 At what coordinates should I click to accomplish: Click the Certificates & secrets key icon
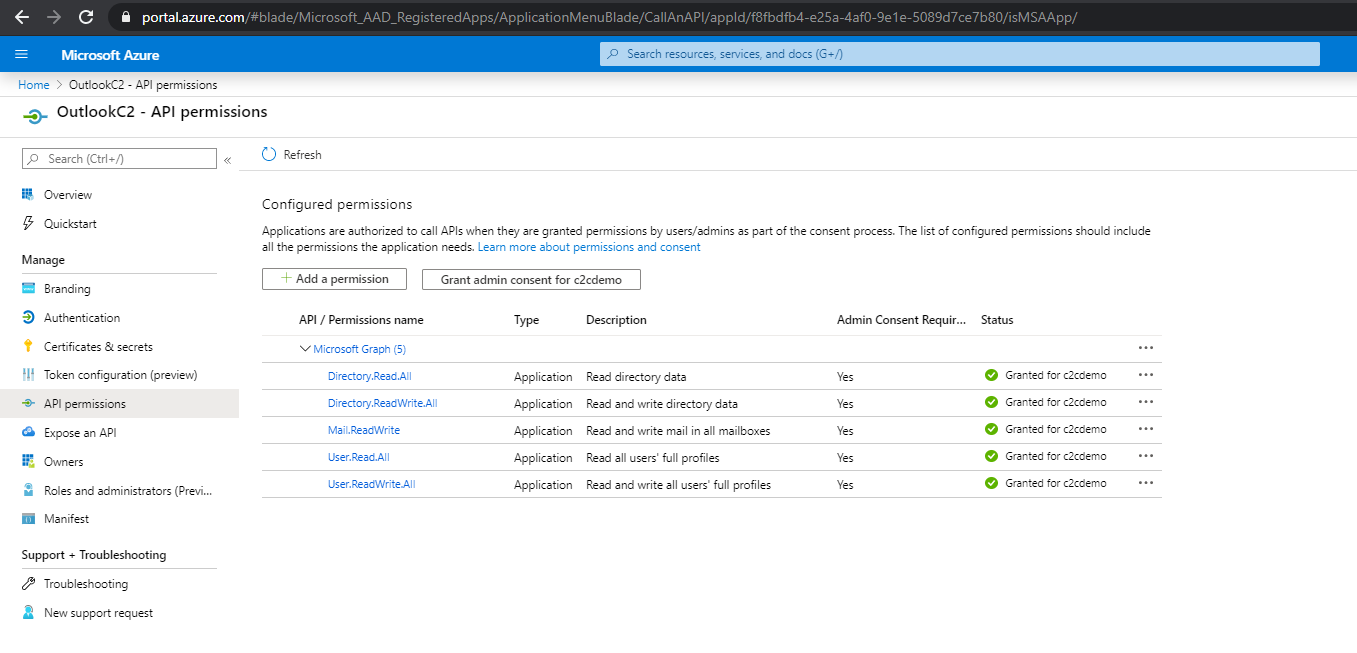(28, 347)
